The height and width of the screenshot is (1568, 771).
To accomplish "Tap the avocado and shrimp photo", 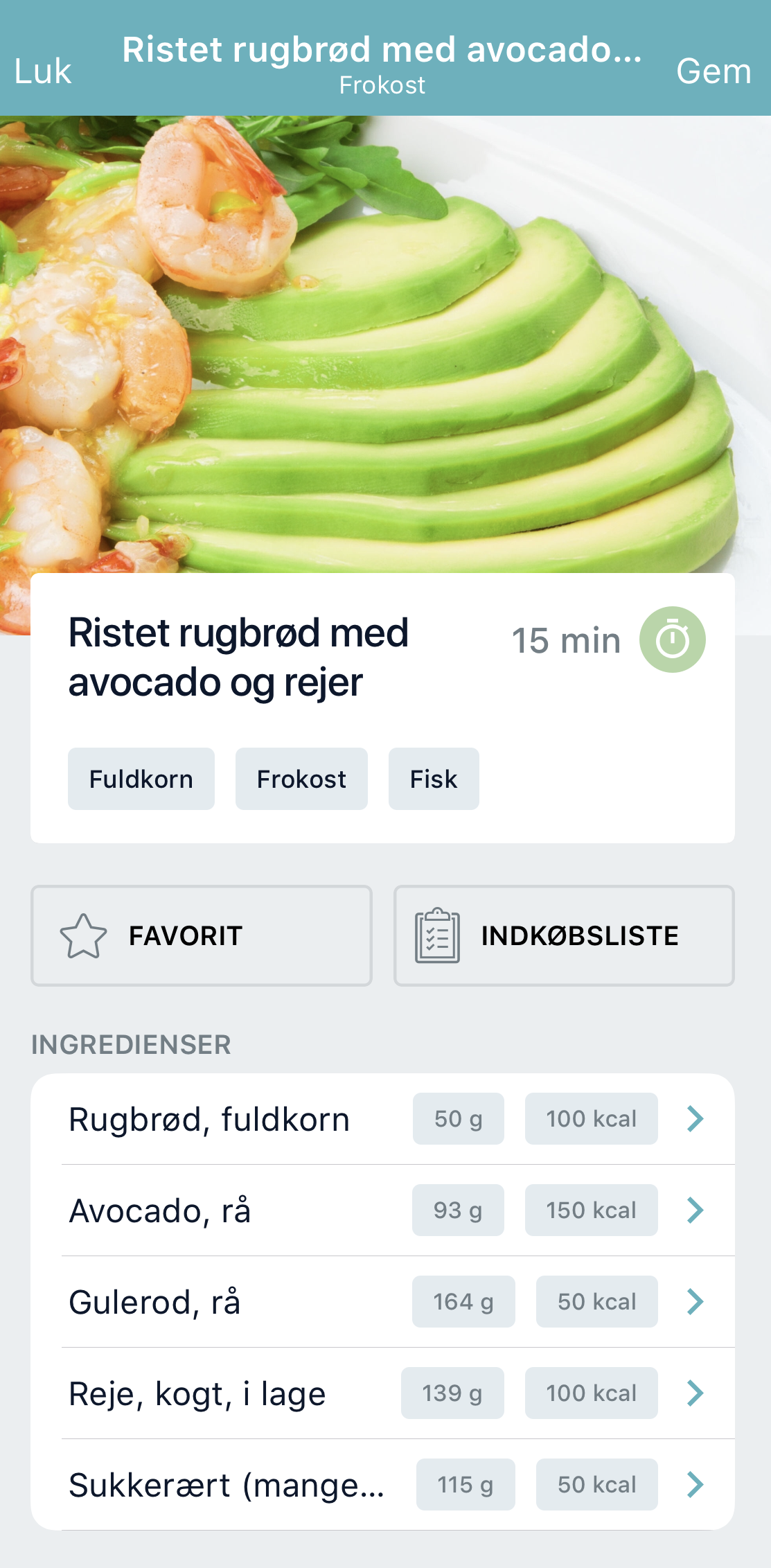I will [385, 346].
